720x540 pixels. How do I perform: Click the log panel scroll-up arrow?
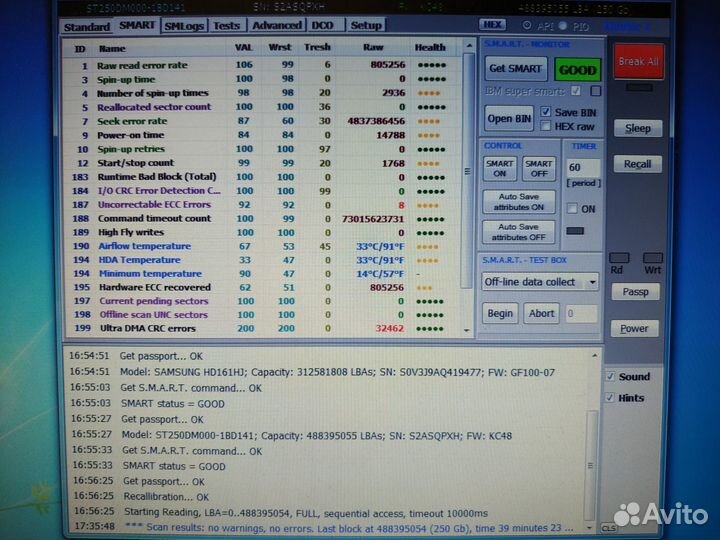(595, 356)
